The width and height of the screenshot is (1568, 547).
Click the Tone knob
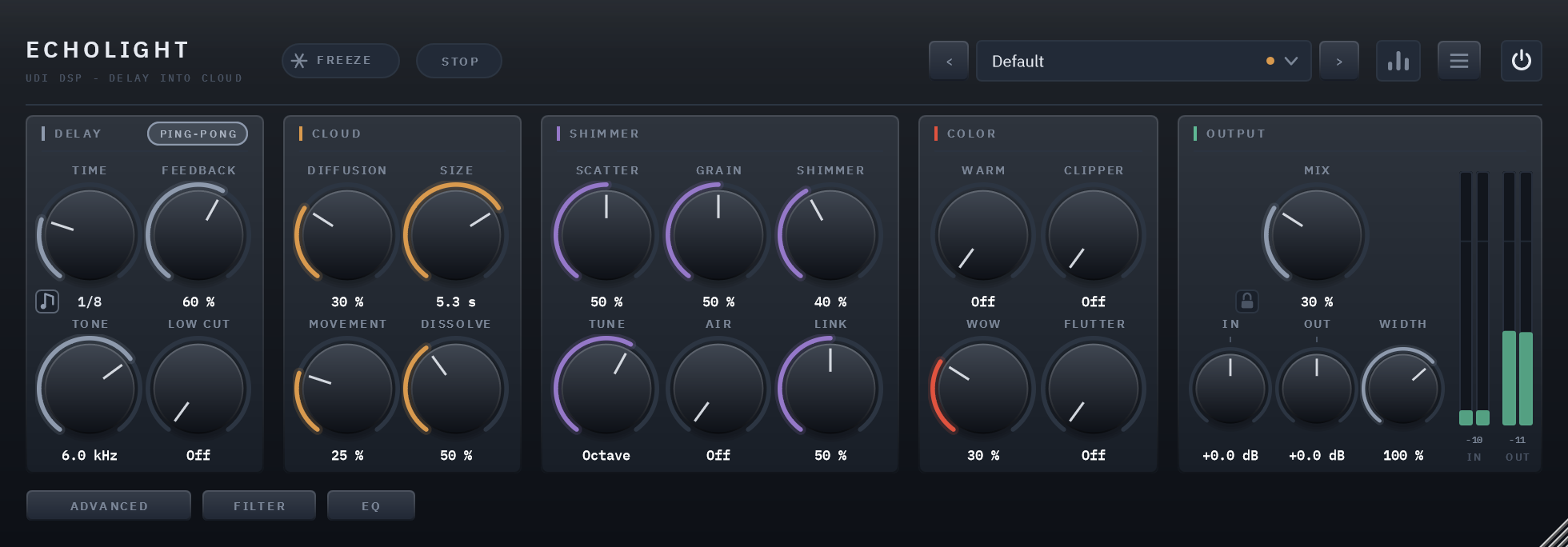pos(90,389)
